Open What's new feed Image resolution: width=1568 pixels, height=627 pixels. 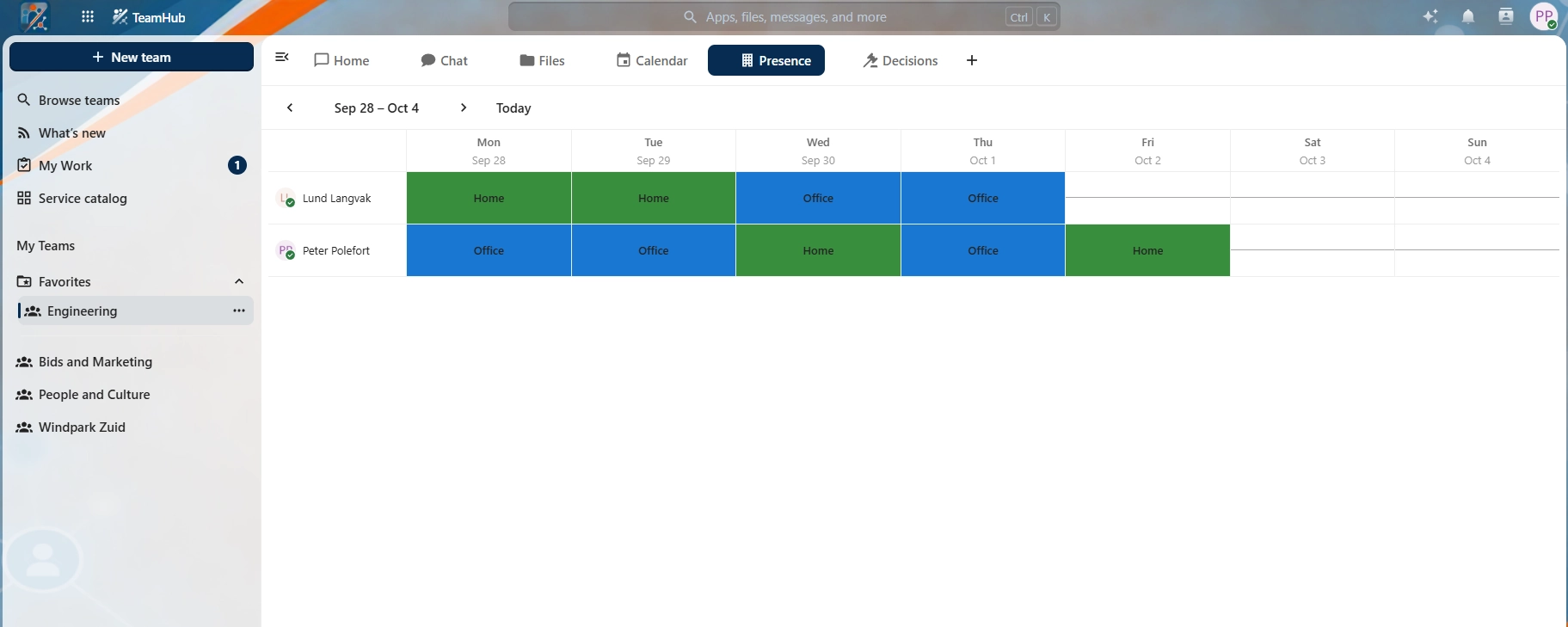tap(132, 132)
